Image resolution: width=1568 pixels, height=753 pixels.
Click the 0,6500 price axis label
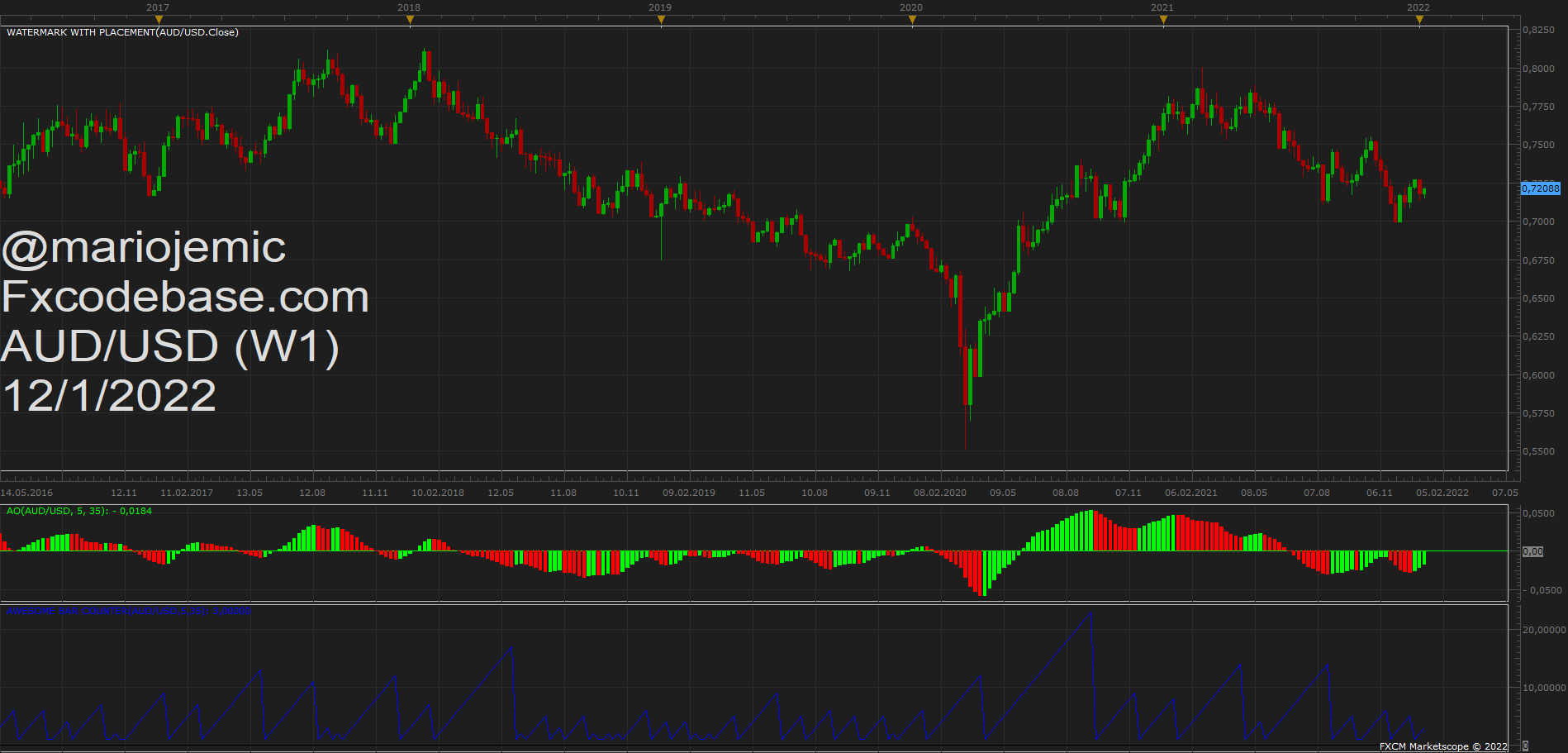tap(1538, 298)
